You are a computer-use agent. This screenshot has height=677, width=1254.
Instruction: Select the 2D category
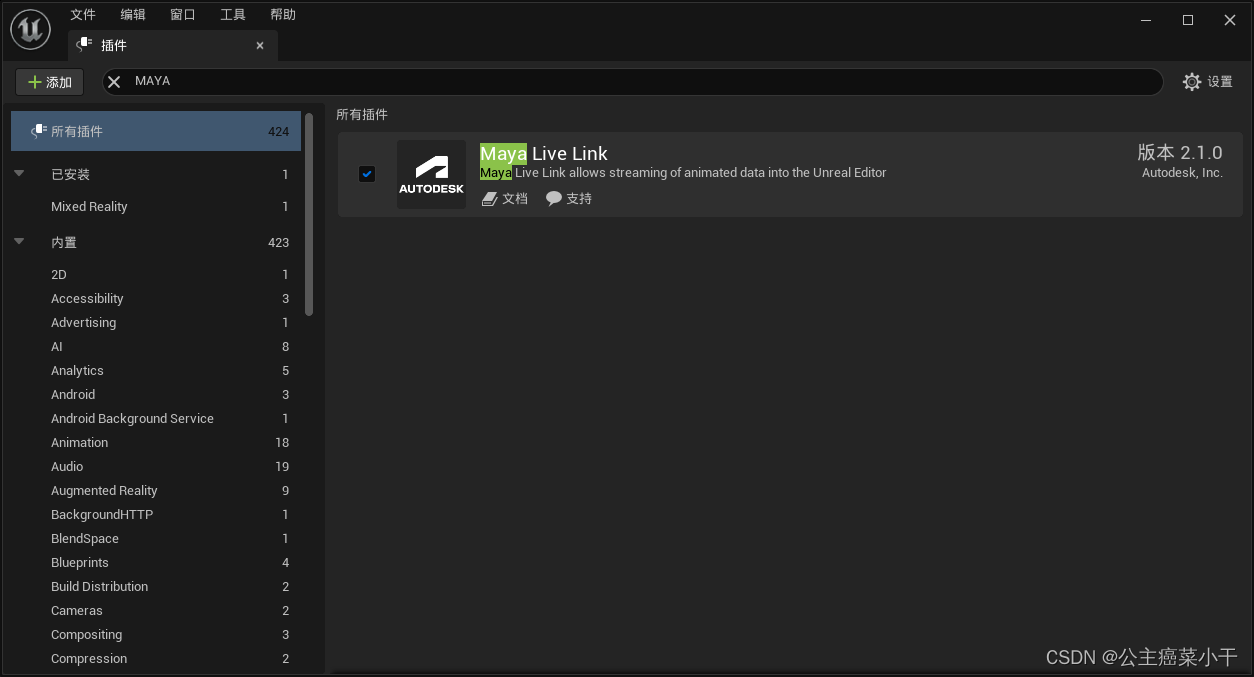point(156,275)
